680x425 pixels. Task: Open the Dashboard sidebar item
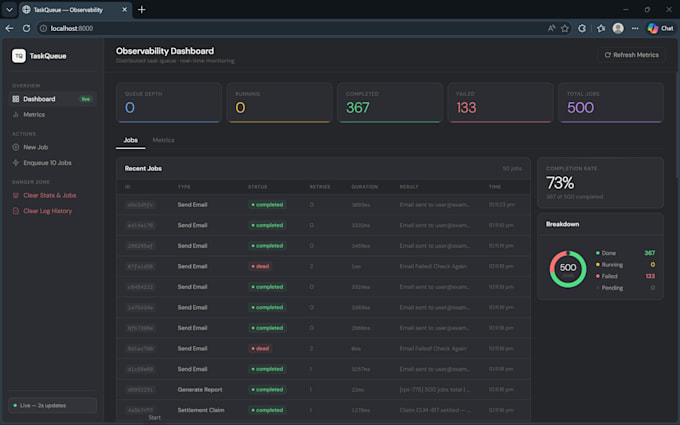[x=52, y=99]
